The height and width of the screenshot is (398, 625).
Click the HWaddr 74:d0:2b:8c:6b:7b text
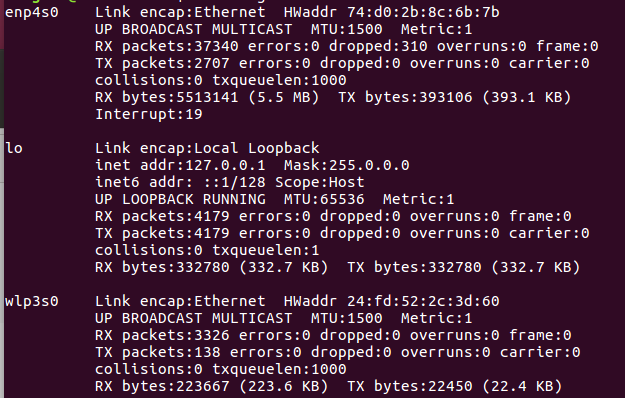(391, 12)
